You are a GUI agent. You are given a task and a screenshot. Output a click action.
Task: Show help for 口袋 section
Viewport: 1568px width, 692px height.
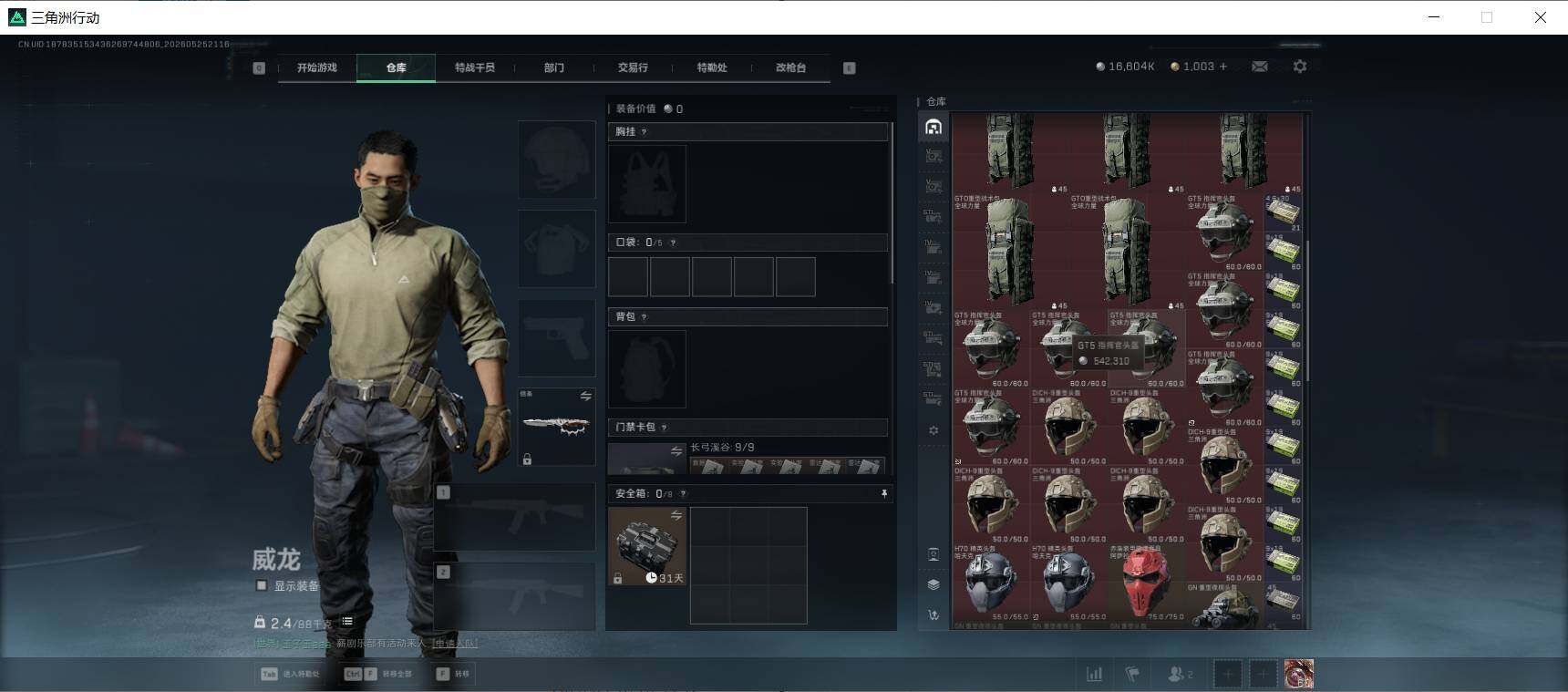pyautogui.click(x=673, y=243)
